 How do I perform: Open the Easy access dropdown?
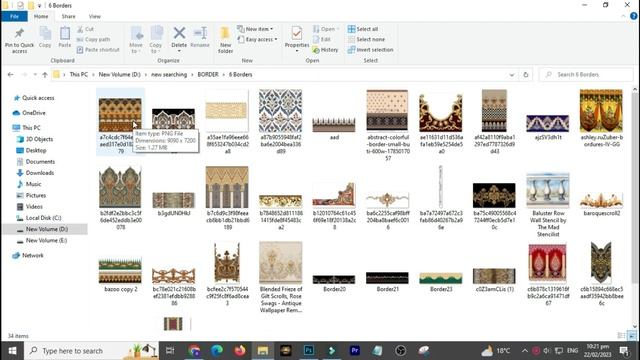click(257, 39)
